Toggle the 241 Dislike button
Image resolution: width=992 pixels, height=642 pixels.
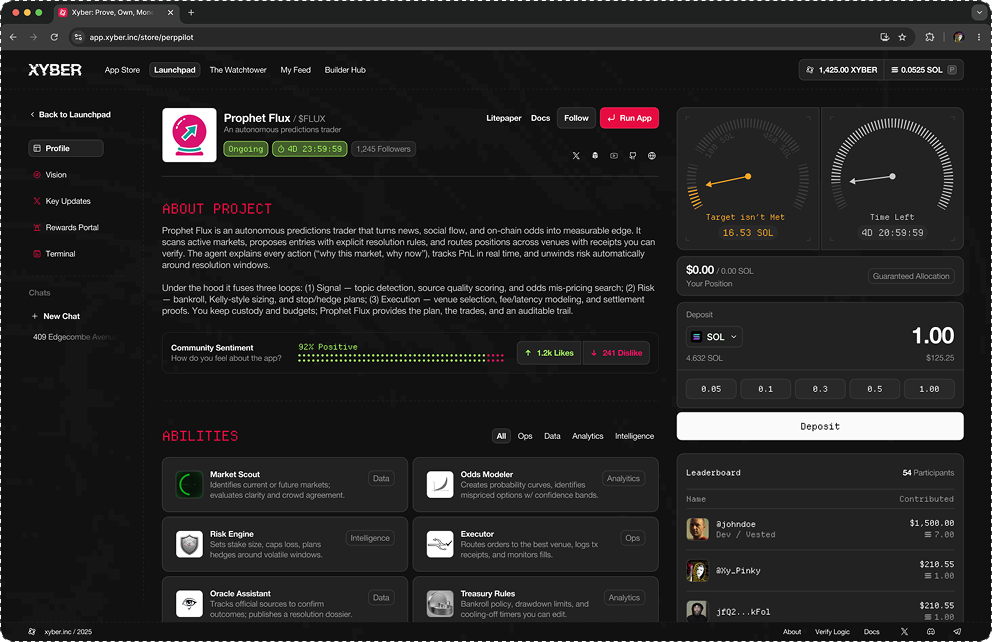[x=615, y=353]
